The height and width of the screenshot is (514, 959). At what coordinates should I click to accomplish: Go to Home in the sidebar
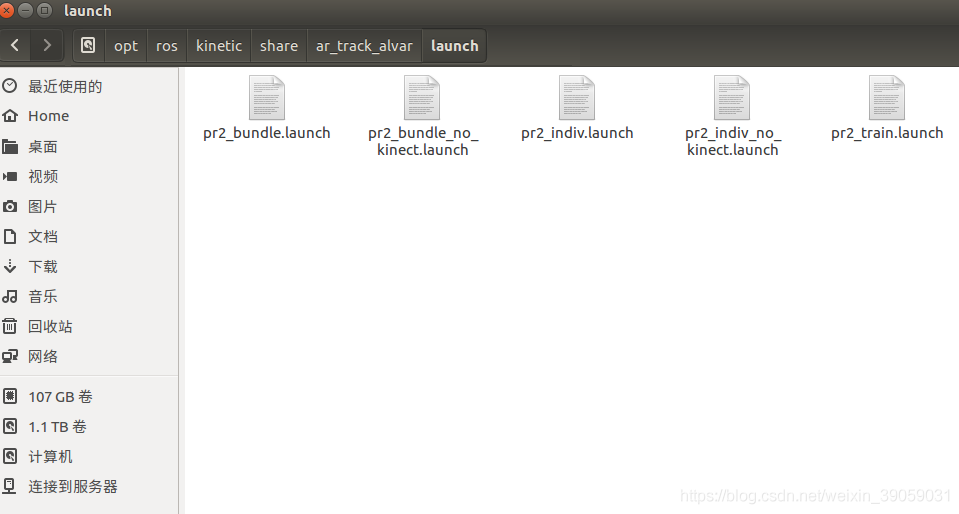pyautogui.click(x=48, y=116)
